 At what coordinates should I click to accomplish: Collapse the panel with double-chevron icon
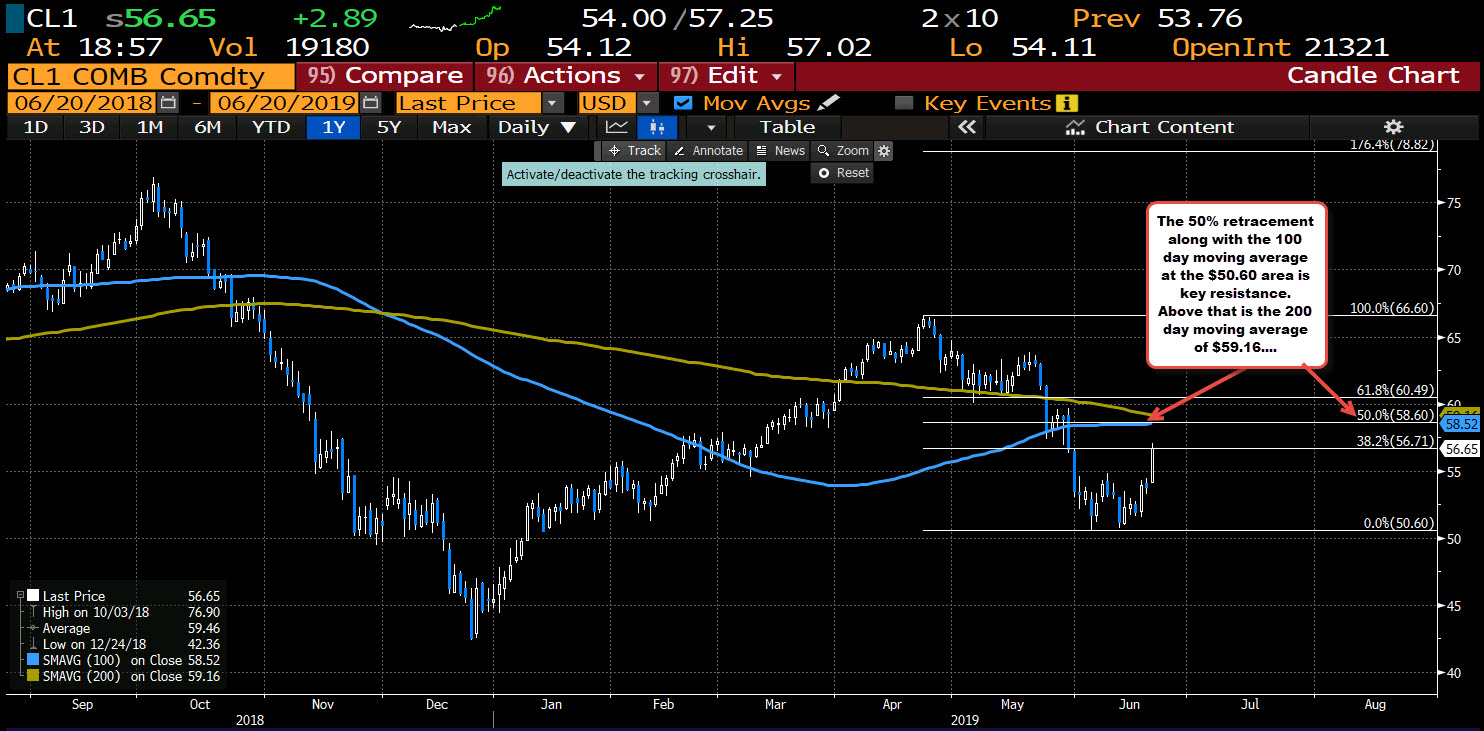(966, 127)
